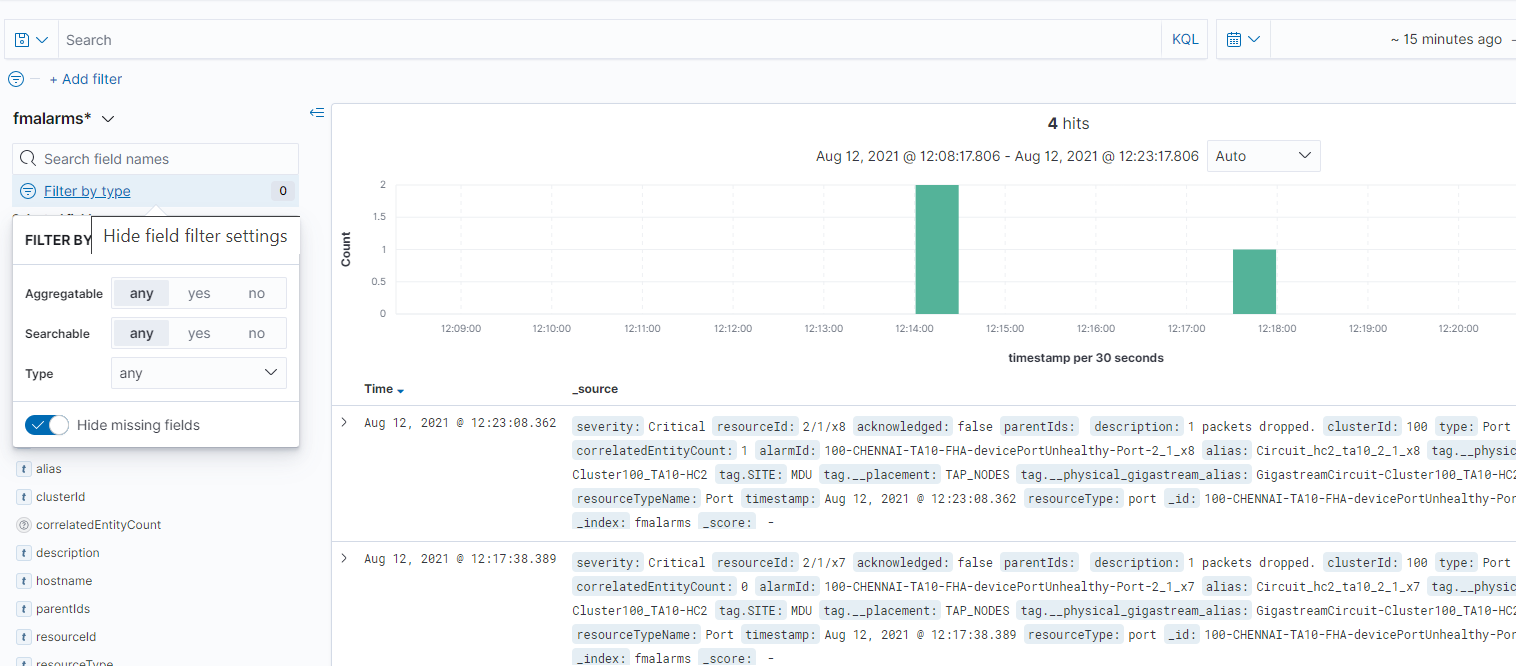This screenshot has height=666, width=1516.
Task: Click the Add filter link
Action: tap(86, 79)
